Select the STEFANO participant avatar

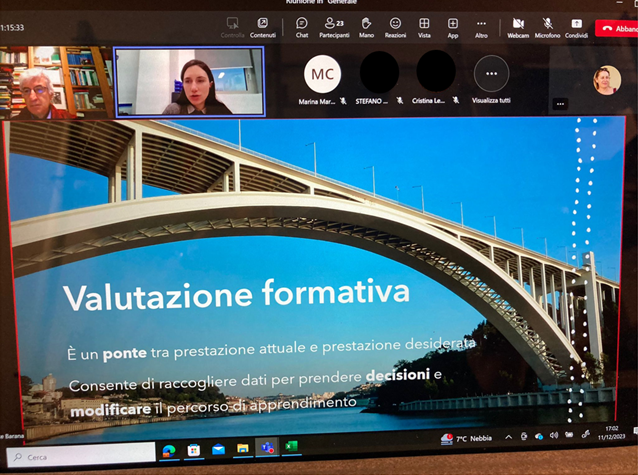(379, 72)
